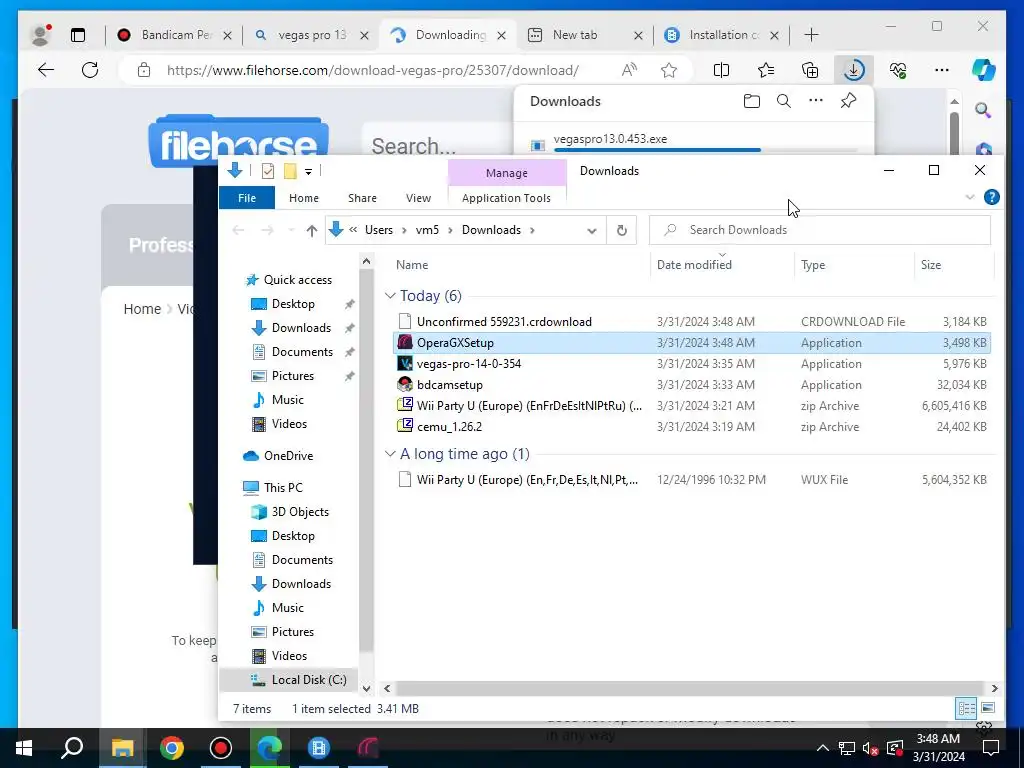Viewport: 1024px width, 768px height.
Task: Switch Explorer to details view button
Action: [x=966, y=708]
